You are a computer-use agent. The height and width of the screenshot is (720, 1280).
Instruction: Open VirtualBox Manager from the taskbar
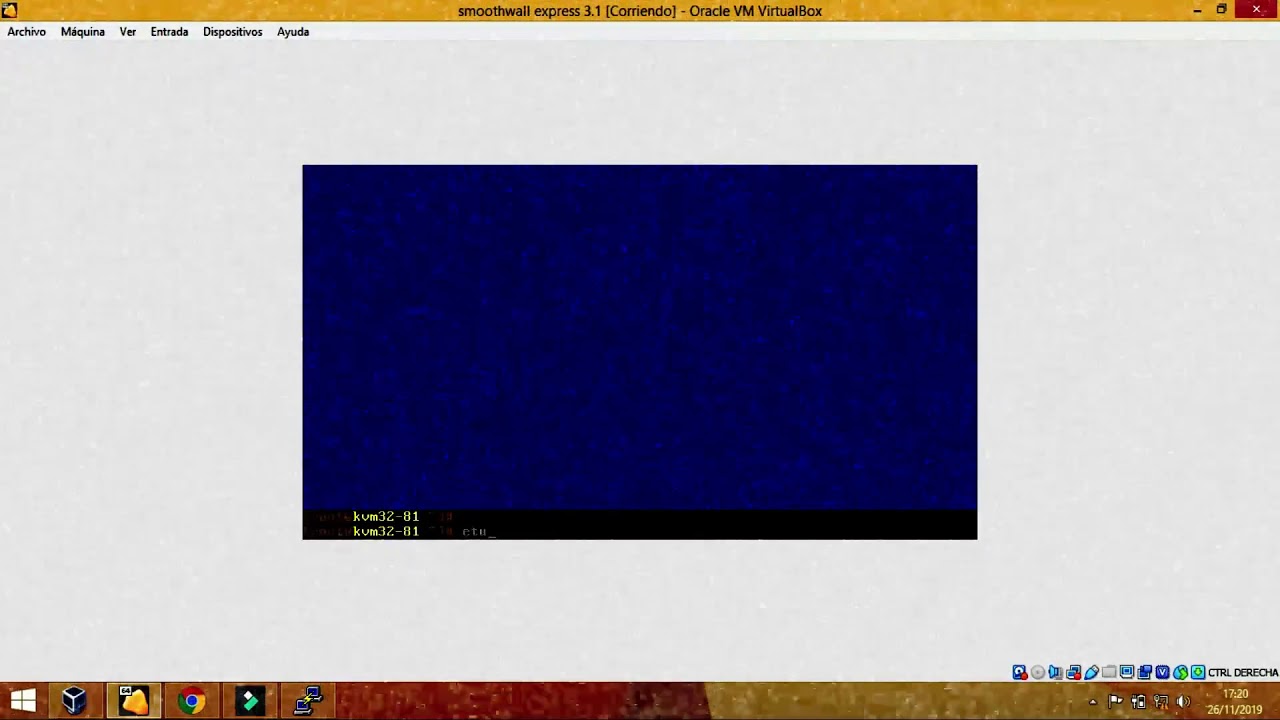[x=74, y=701]
